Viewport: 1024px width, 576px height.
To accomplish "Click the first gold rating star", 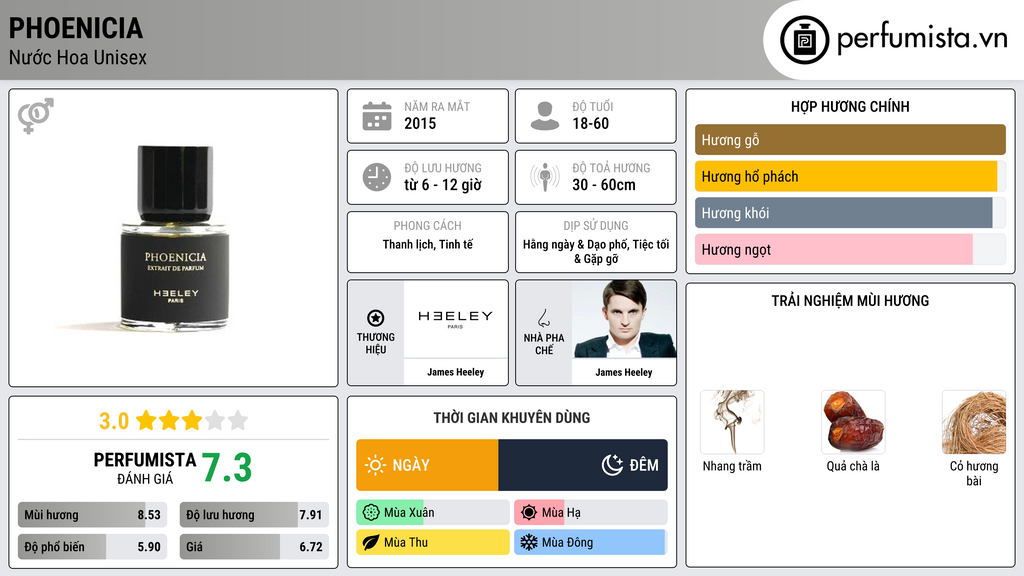I will coord(146,420).
